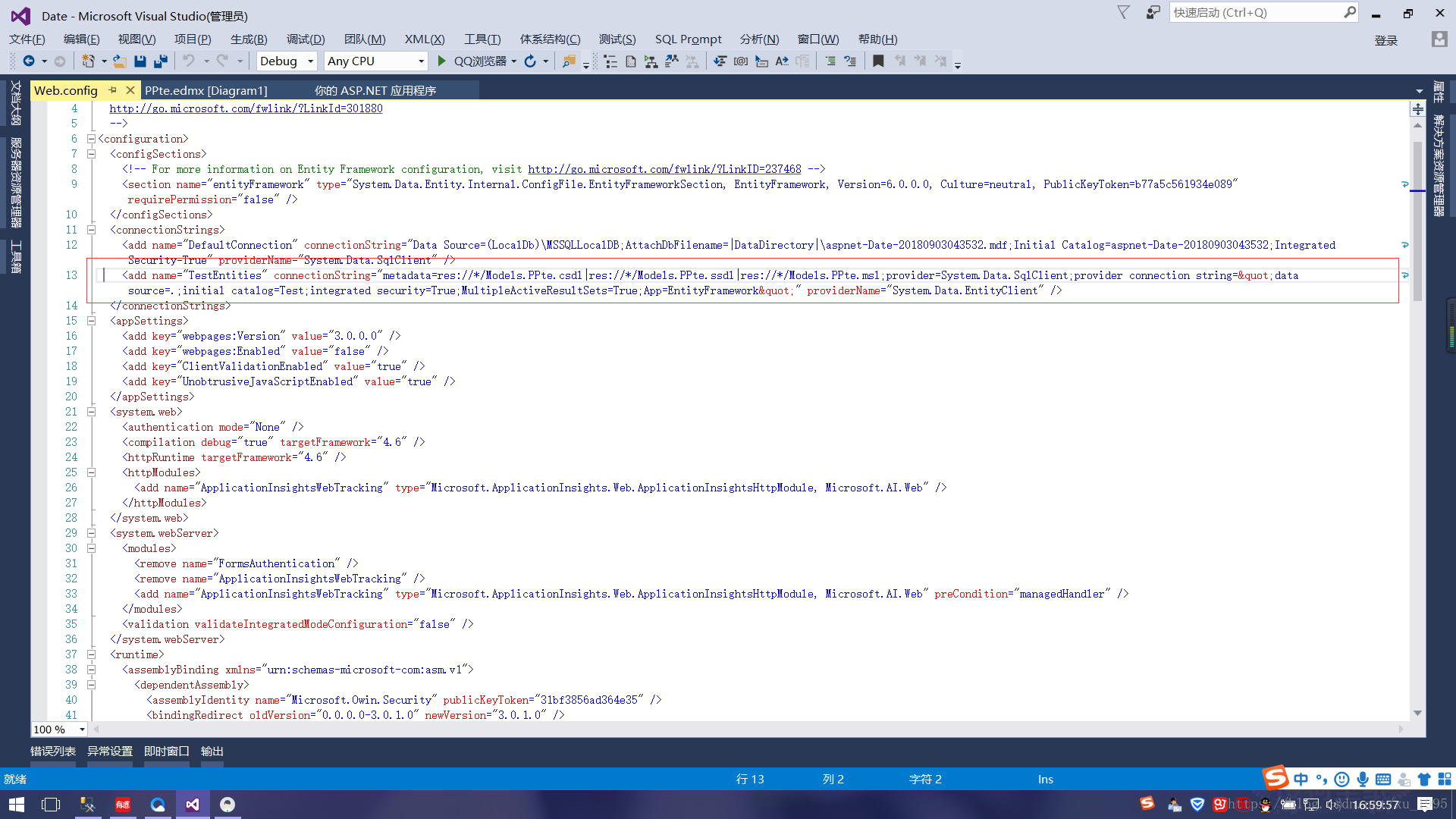Open the 错误列表 panel tab
The width and height of the screenshot is (1456, 819).
click(x=53, y=751)
